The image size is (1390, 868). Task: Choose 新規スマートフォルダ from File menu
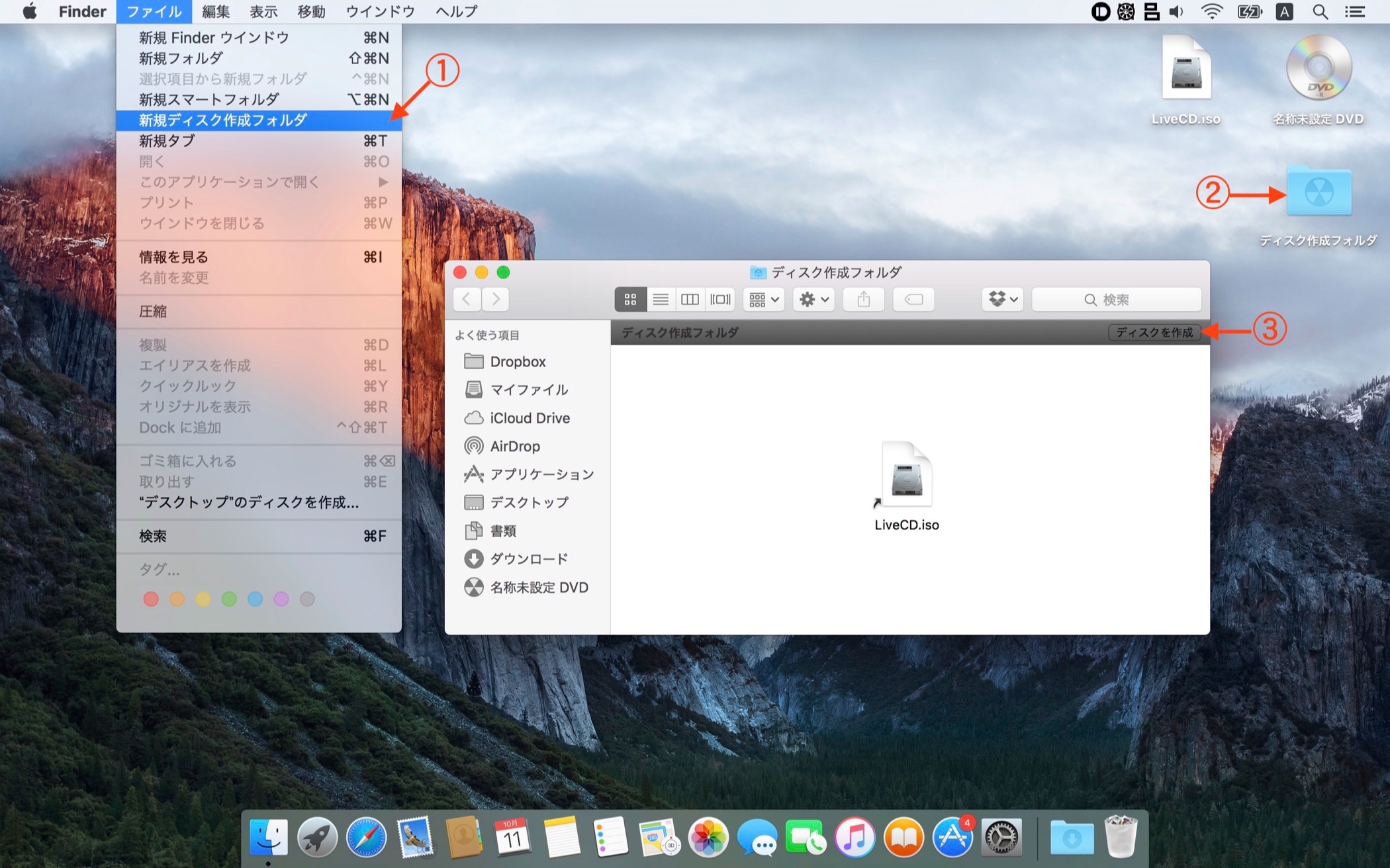[x=208, y=99]
